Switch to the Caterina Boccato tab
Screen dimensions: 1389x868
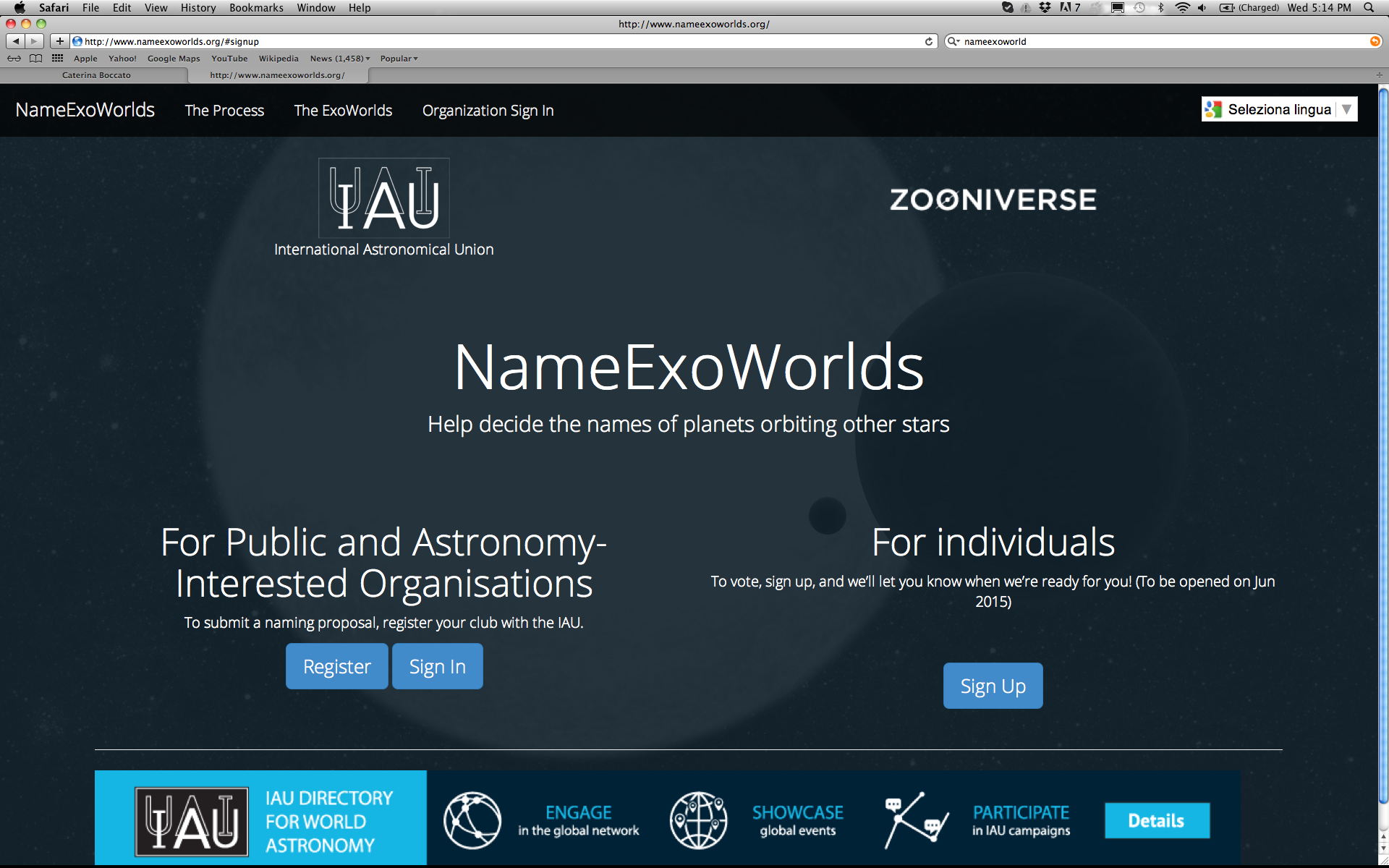96,75
